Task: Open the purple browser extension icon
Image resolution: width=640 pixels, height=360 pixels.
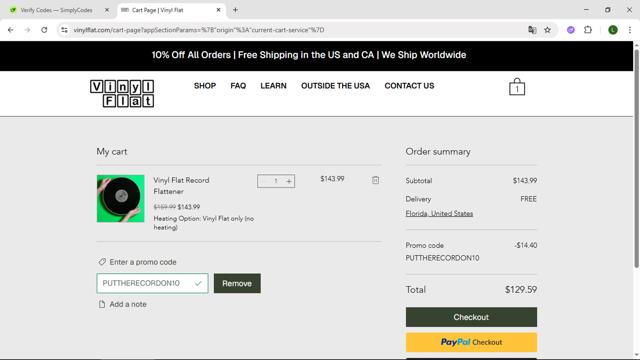Action: (571, 30)
